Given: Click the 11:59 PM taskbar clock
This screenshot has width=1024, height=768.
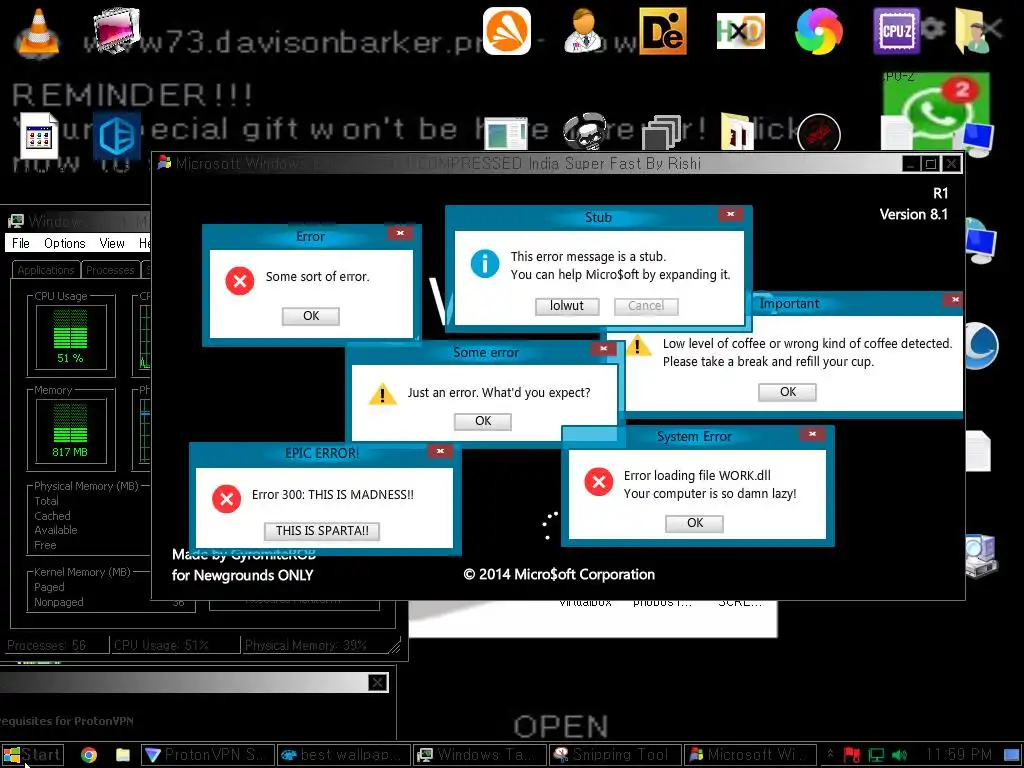Looking at the screenshot, I should (959, 755).
